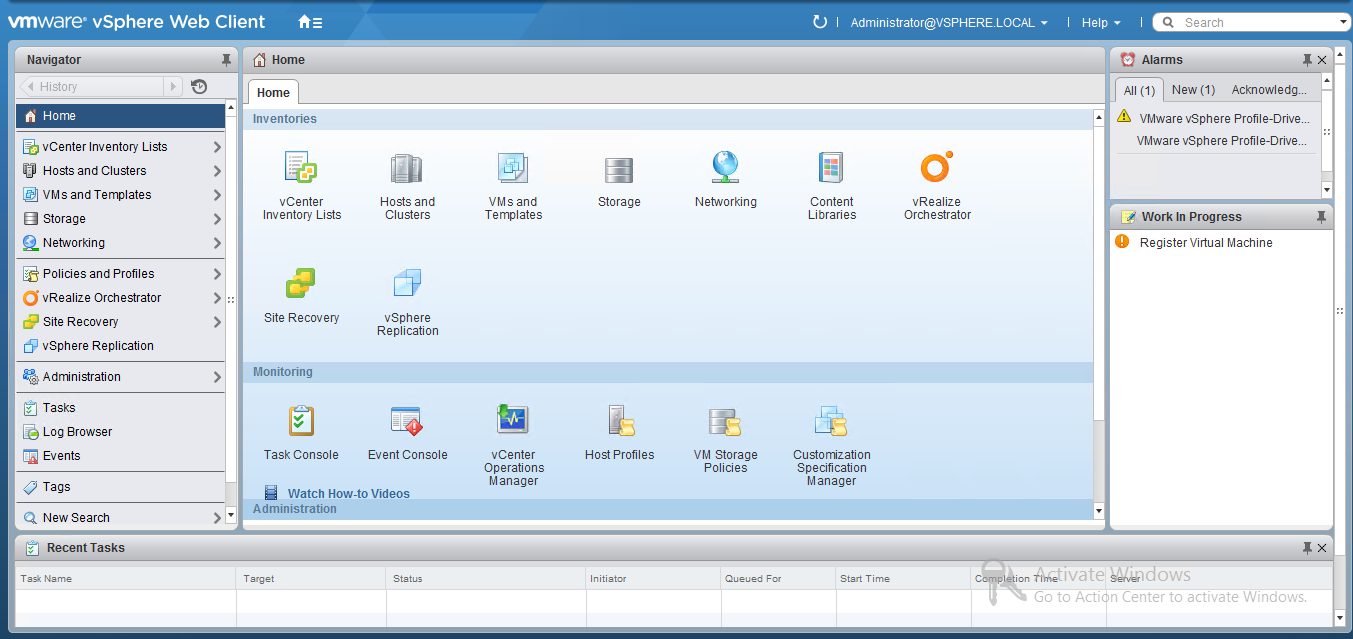
Task: Open the Host Profiles icon
Action: click(622, 421)
